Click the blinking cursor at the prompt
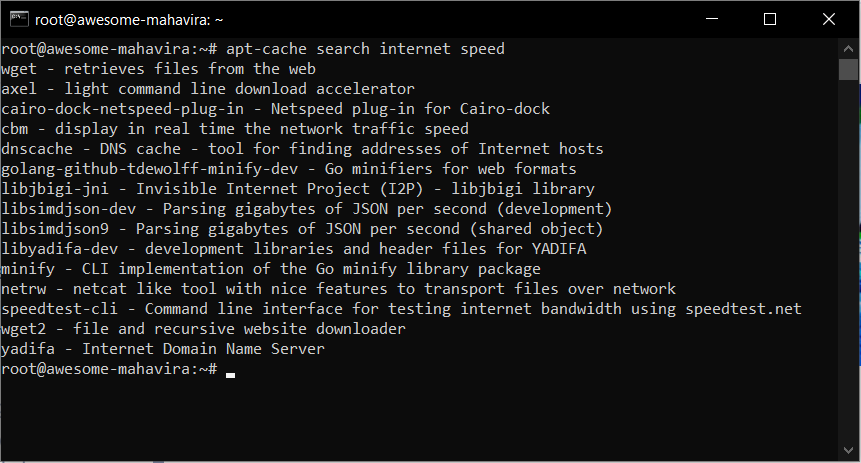This screenshot has width=861, height=463. click(231, 375)
